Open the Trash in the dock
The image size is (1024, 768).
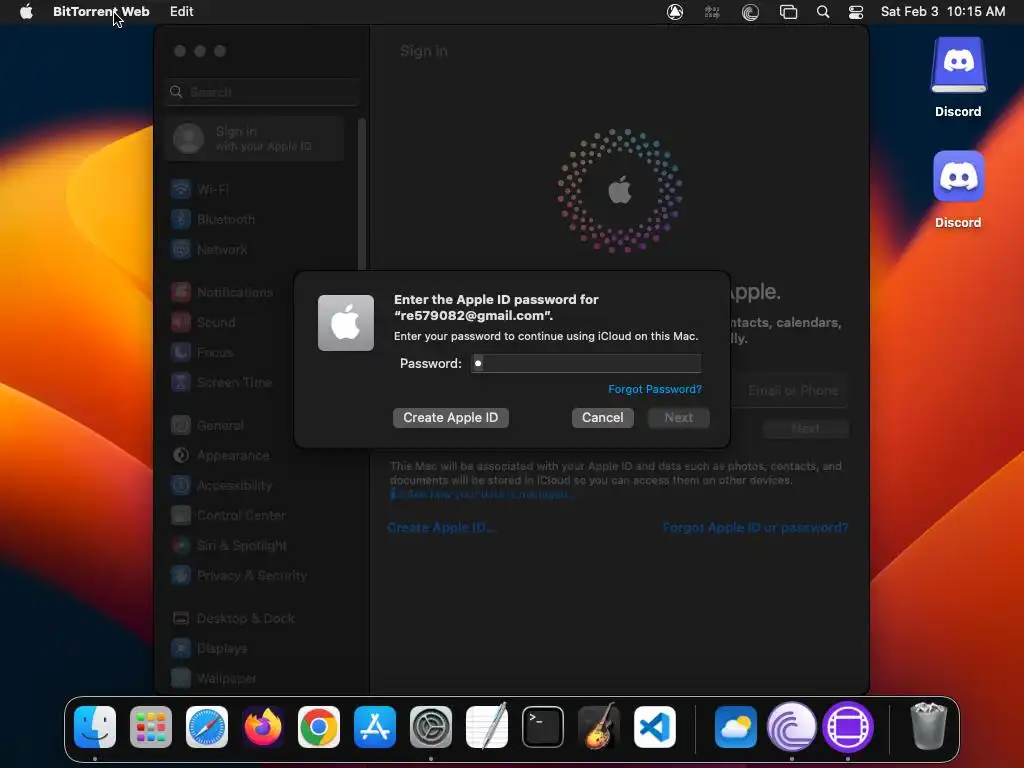(x=928, y=727)
